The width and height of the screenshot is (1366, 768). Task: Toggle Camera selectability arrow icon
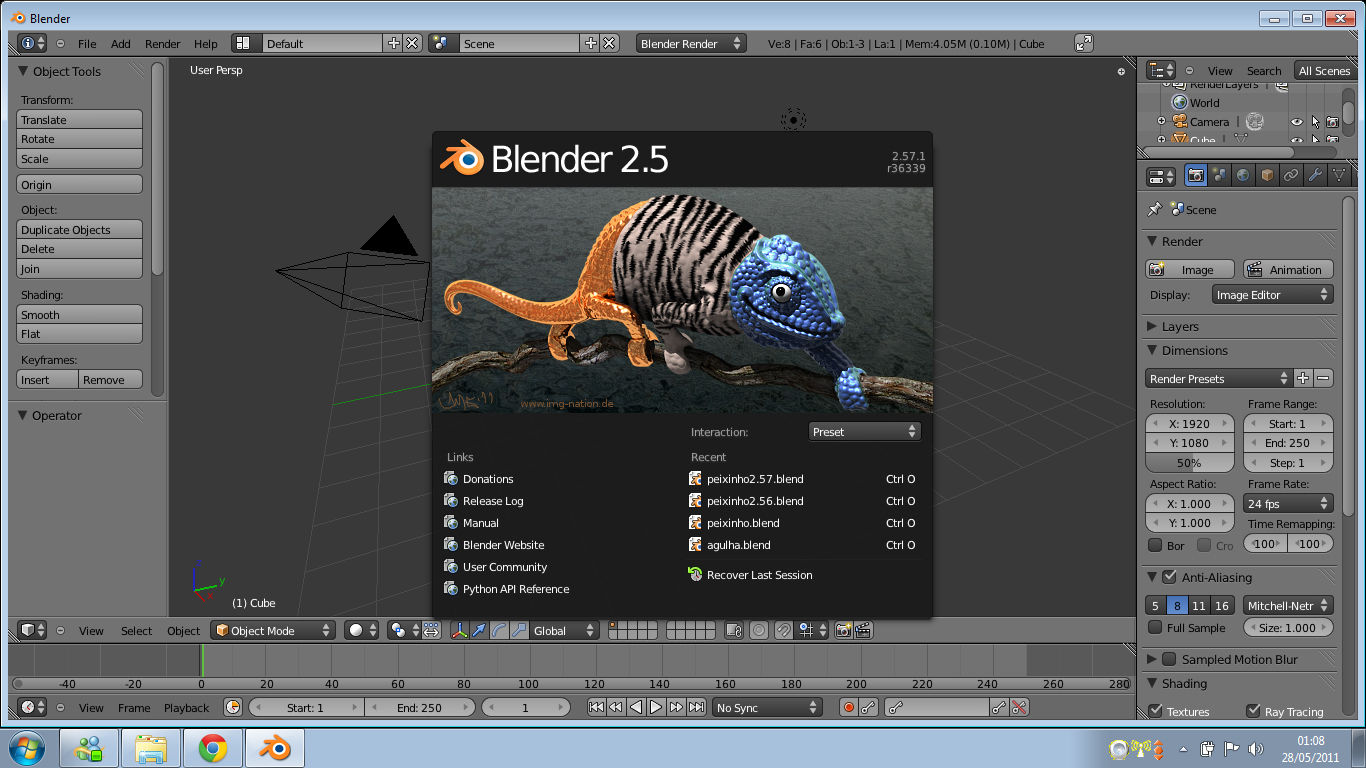[1315, 122]
